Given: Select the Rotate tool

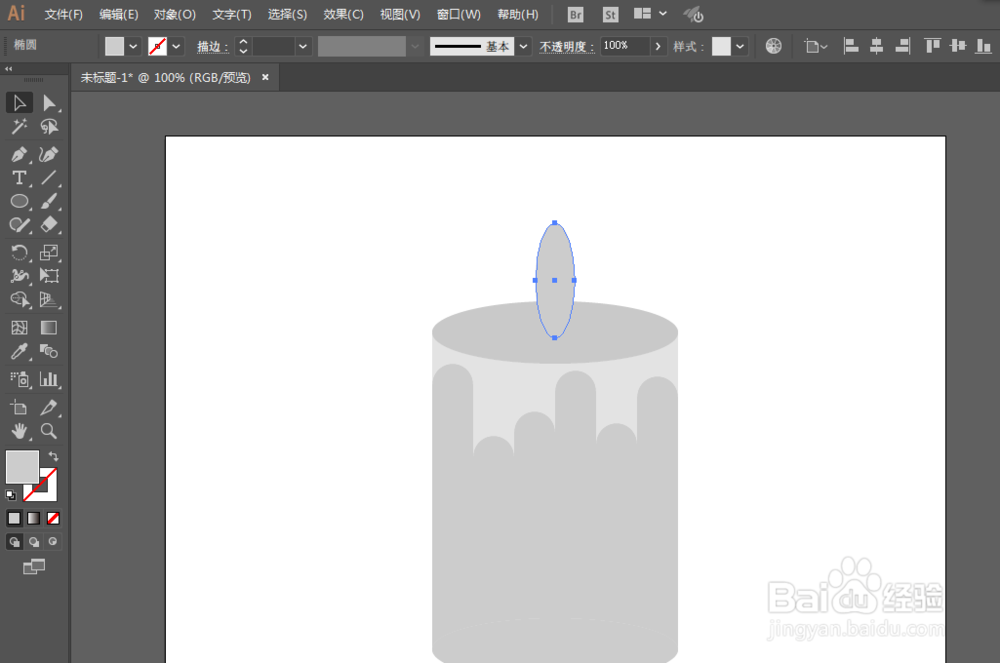Looking at the screenshot, I should point(19,252).
